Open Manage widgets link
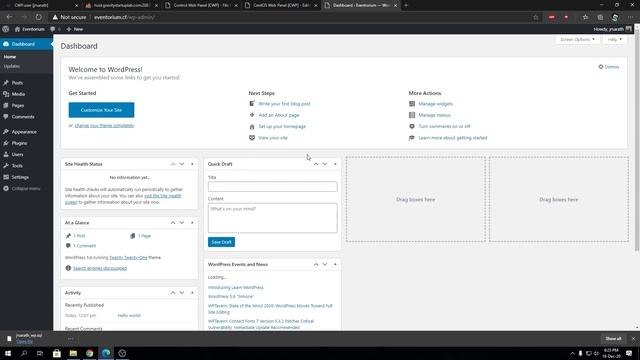 tap(436, 104)
